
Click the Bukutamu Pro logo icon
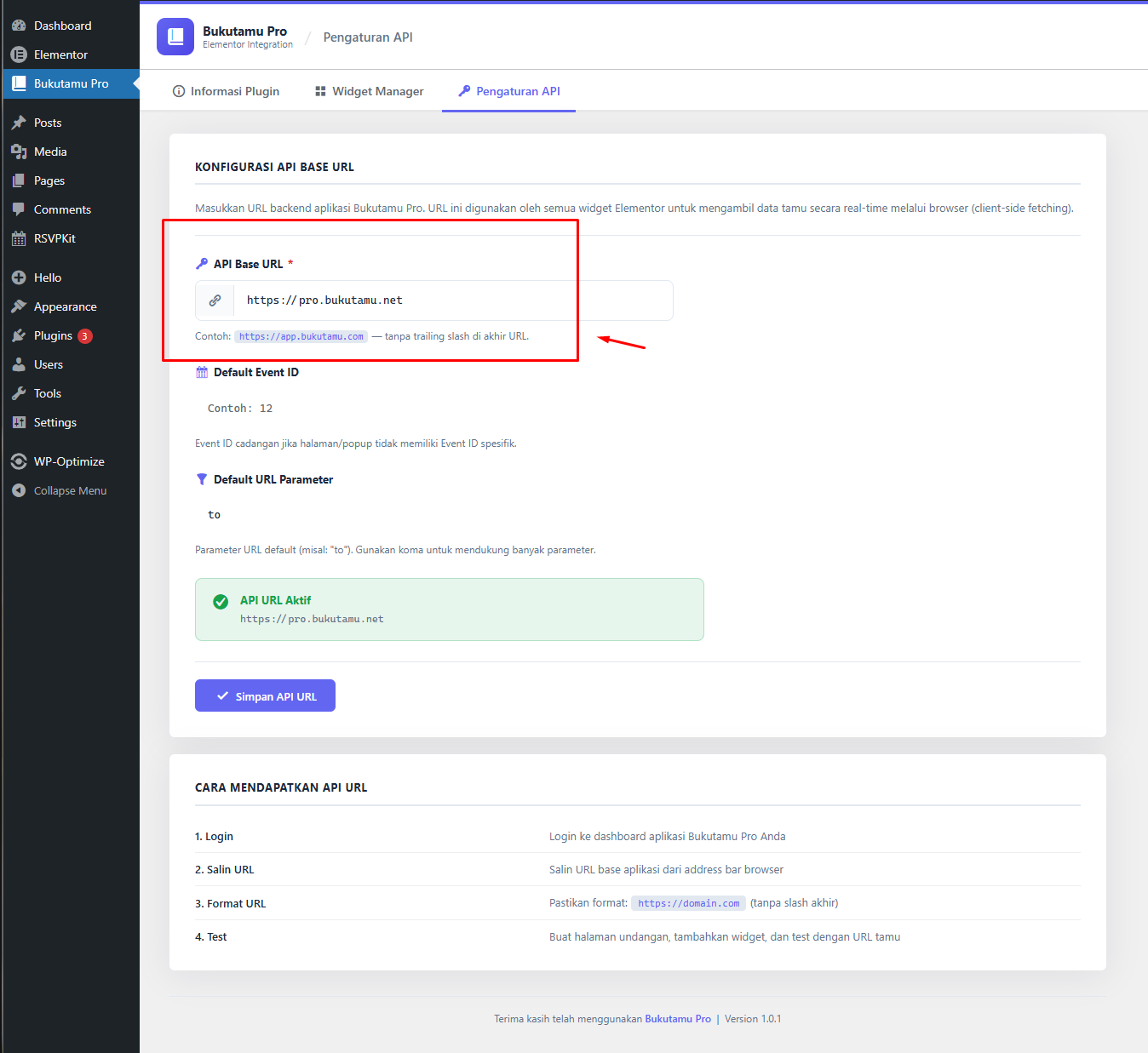[x=175, y=36]
